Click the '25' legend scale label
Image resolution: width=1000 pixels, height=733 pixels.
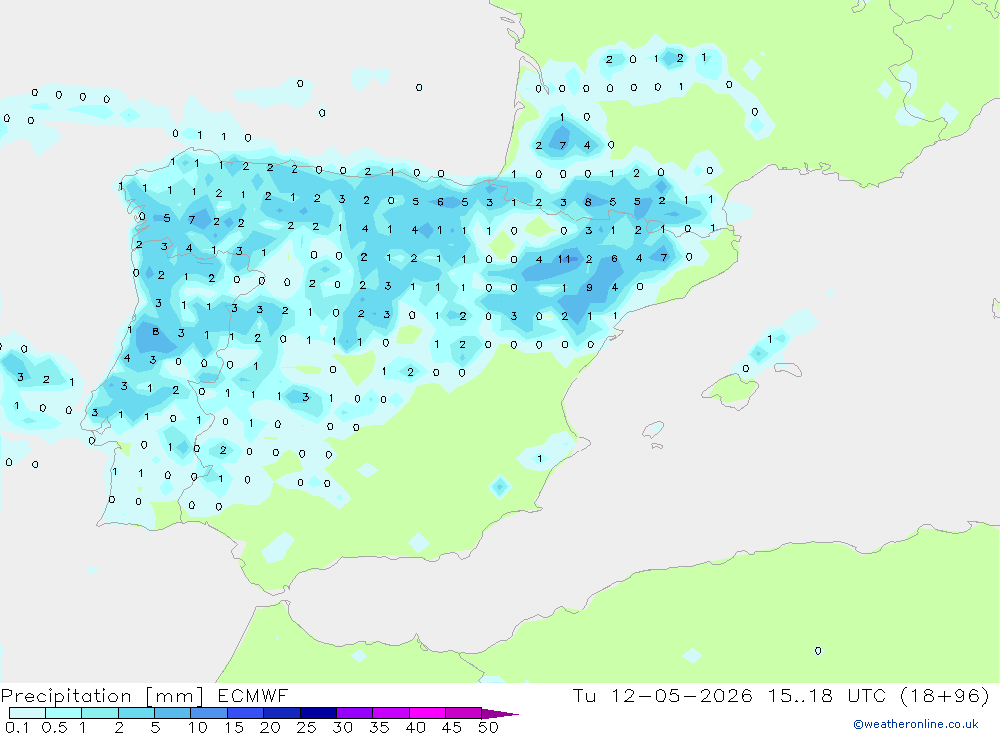(x=307, y=727)
